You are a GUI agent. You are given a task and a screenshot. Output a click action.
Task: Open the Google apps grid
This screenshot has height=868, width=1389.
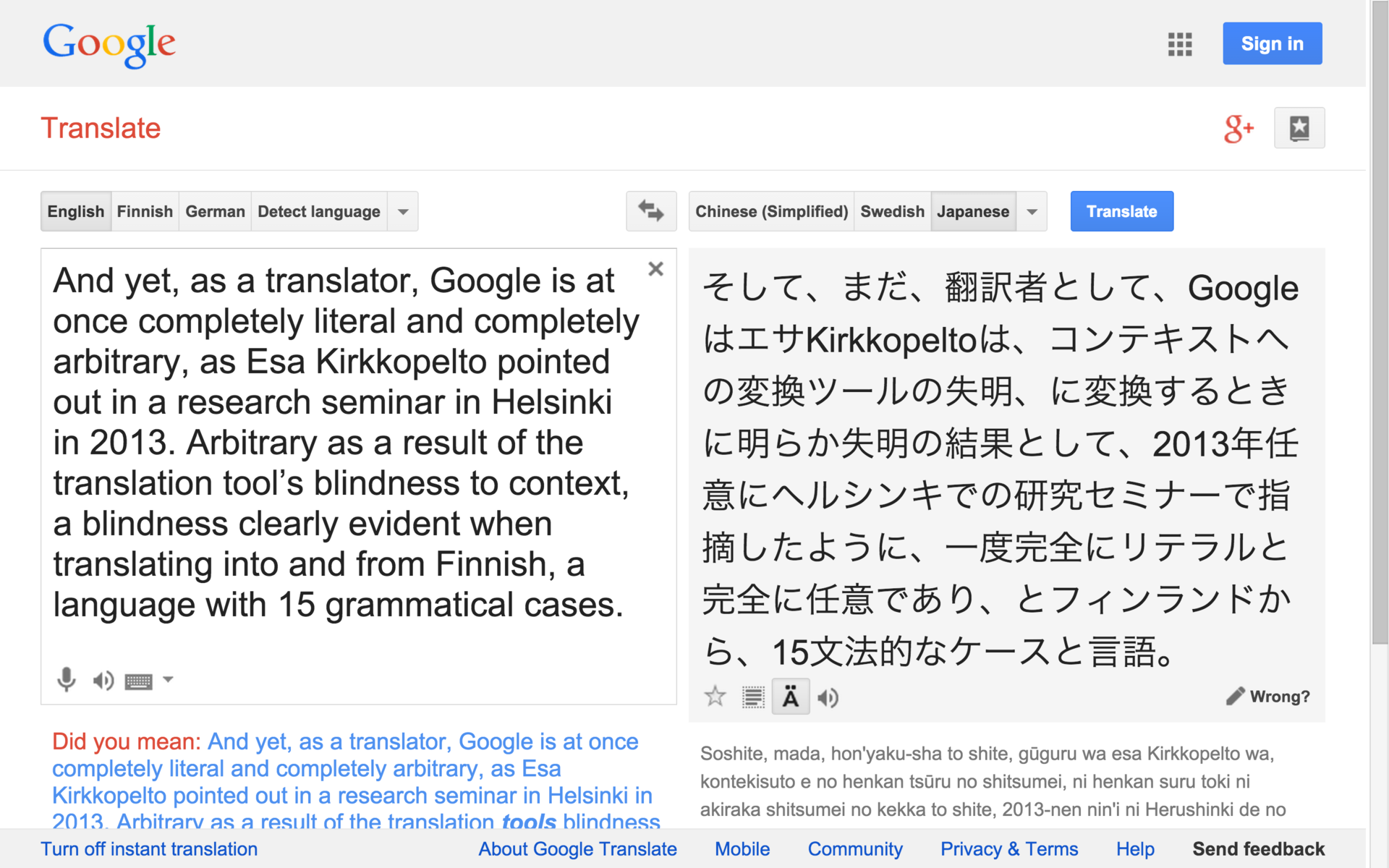point(1179,44)
